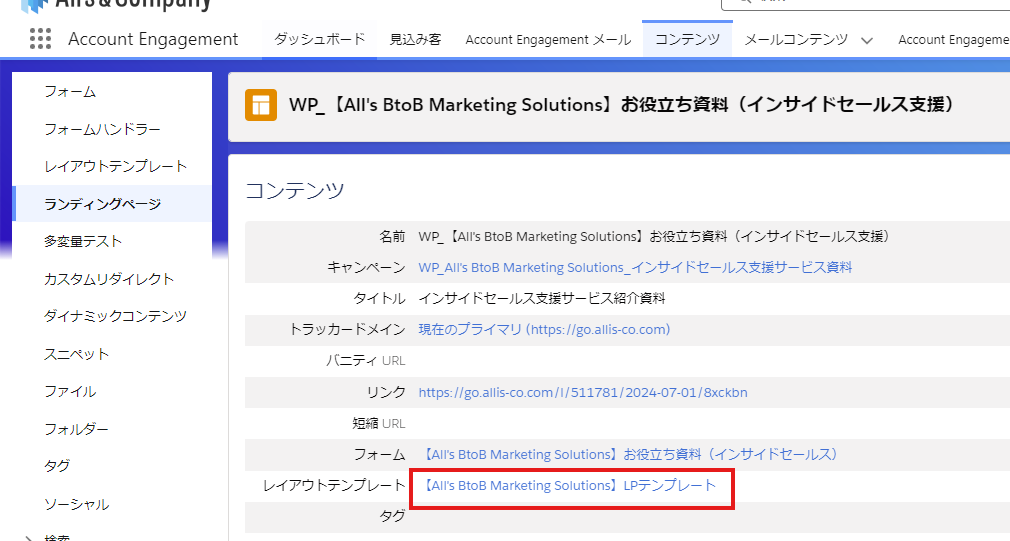Click the LPテンプレート layout template link

pyautogui.click(x=567, y=485)
